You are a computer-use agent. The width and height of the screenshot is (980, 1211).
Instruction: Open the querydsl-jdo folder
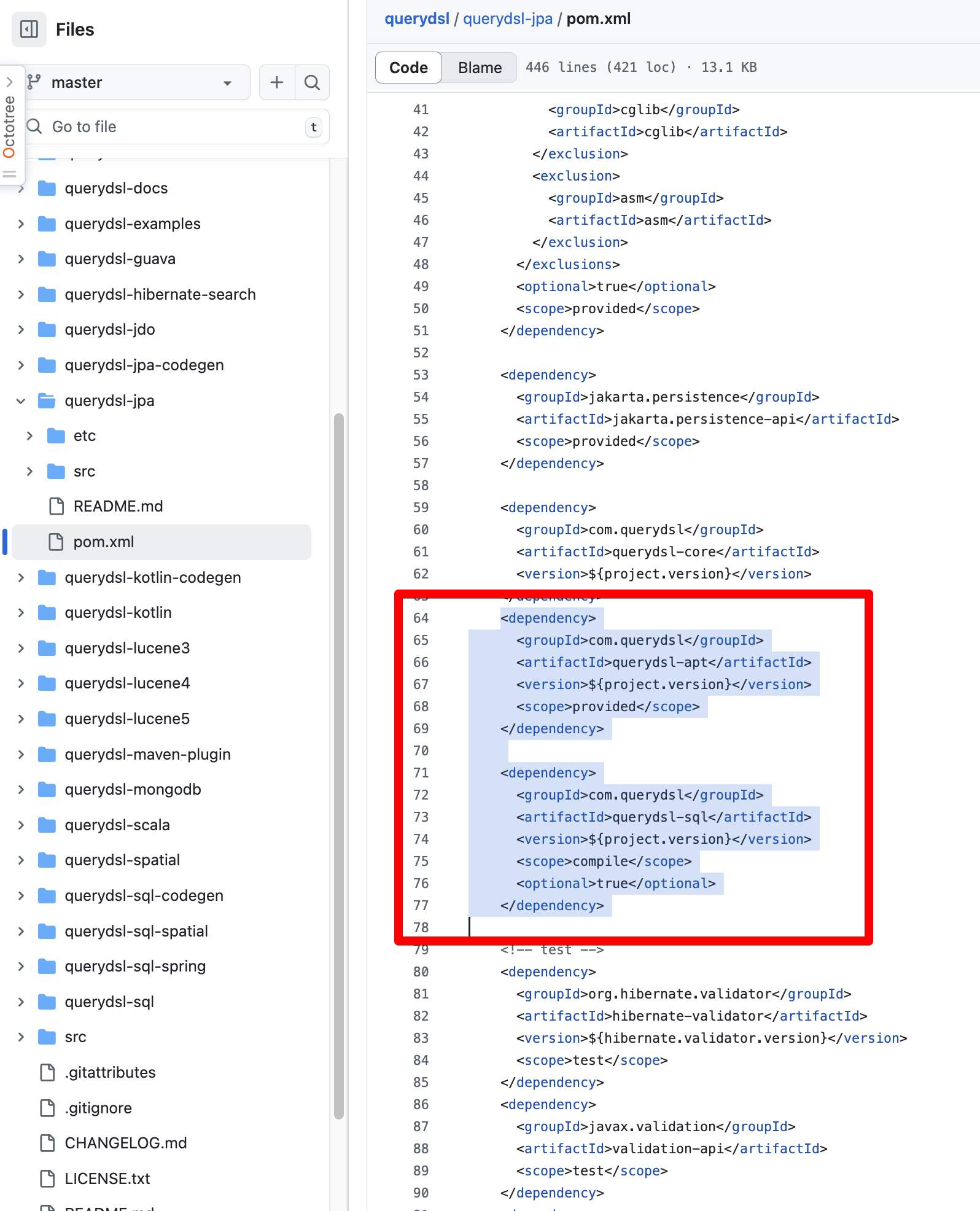[x=110, y=330]
